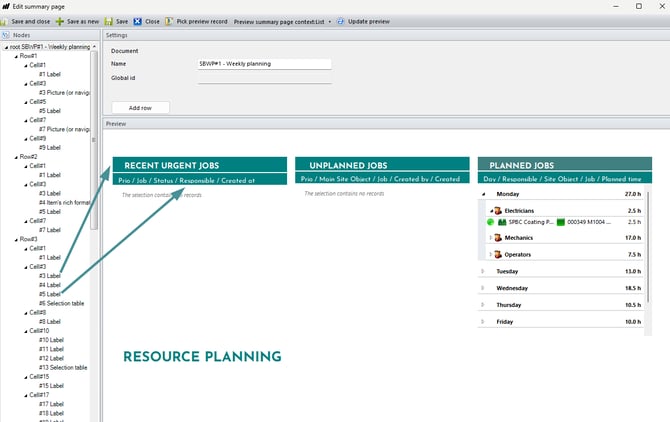The image size is (670, 422).
Task: Click the Name input field
Action: click(x=264, y=64)
